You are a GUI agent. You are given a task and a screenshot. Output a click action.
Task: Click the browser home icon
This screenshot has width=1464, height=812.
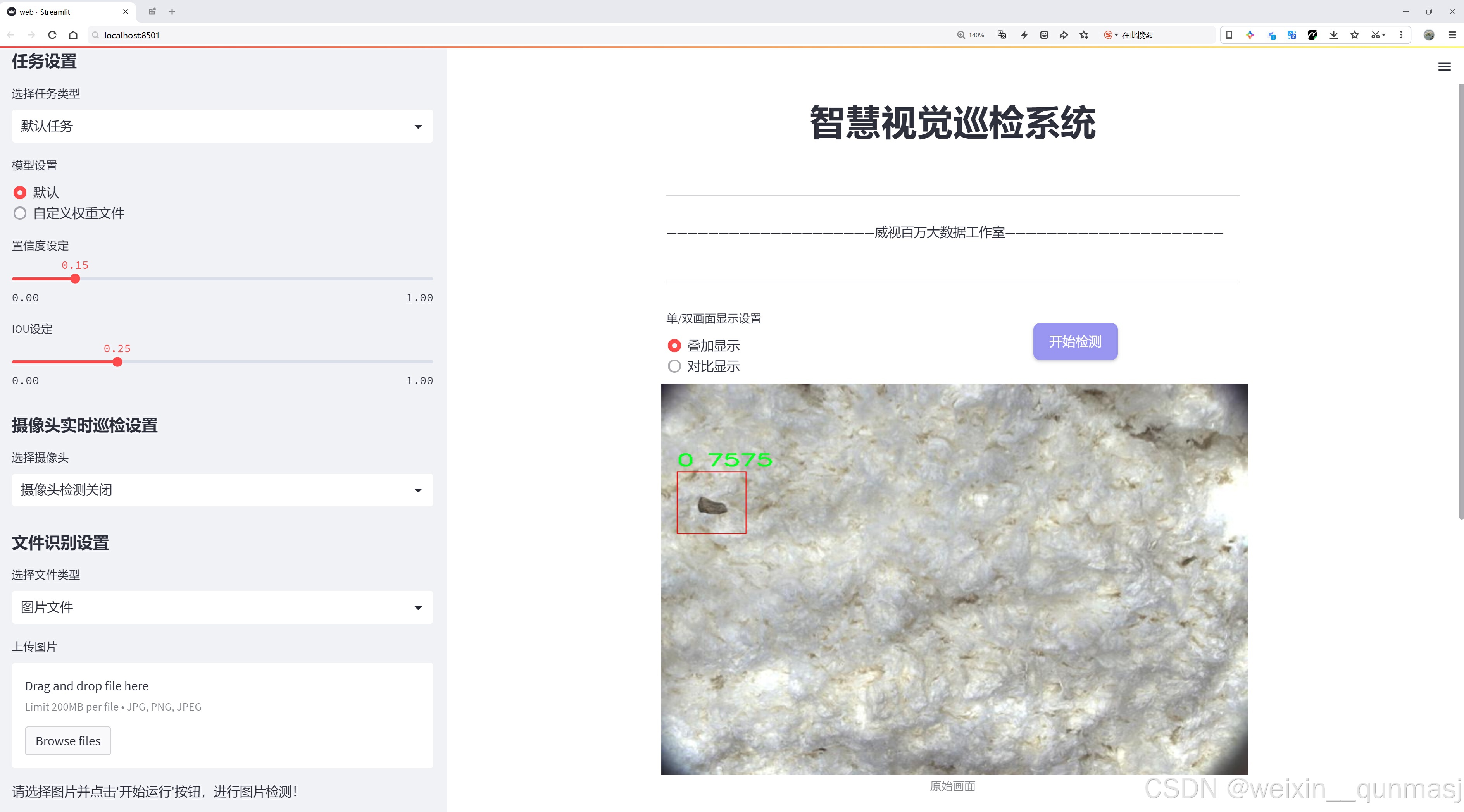pyautogui.click(x=73, y=34)
